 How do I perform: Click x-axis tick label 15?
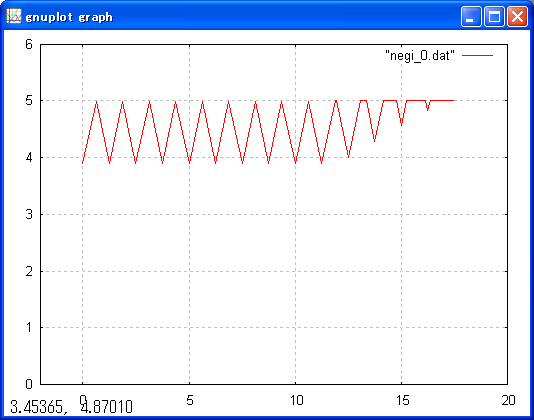coord(403,400)
